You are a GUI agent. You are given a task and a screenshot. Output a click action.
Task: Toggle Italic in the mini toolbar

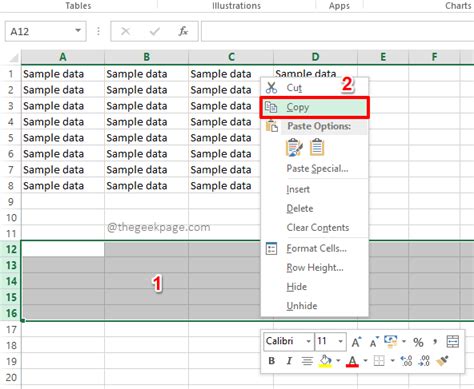[289, 361]
